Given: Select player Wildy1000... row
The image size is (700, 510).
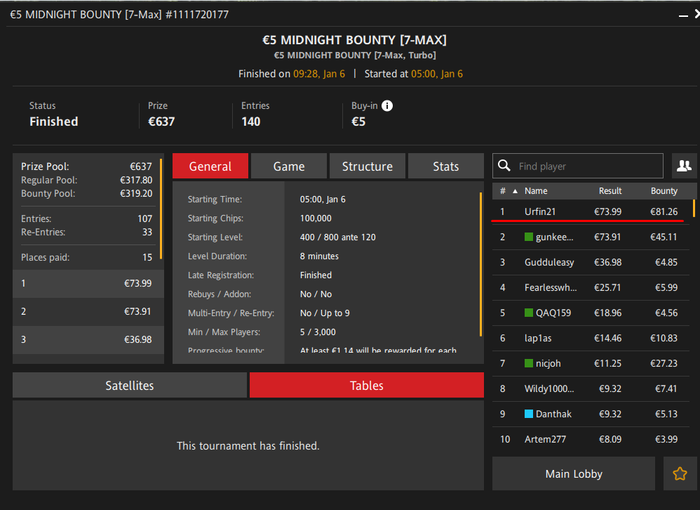Looking at the screenshot, I should 591,389.
